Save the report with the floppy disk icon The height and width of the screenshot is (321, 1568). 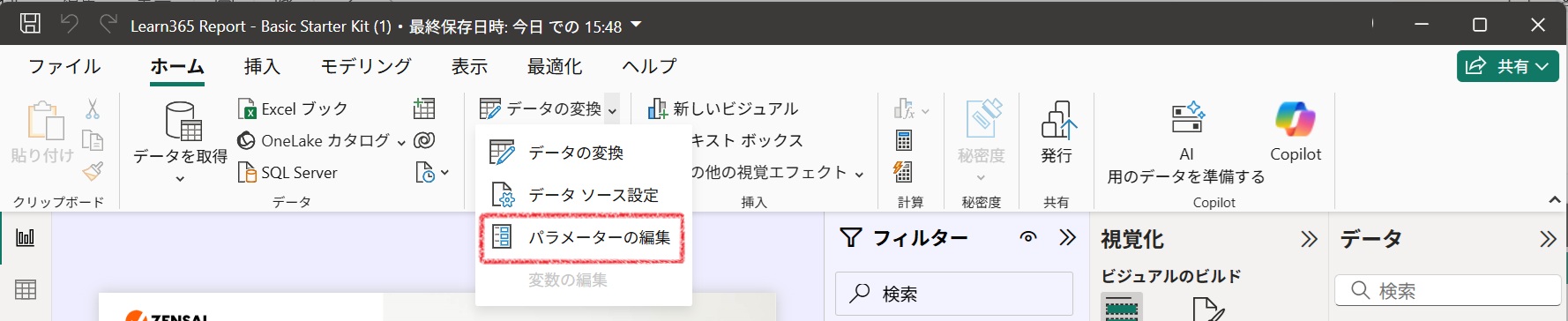(x=30, y=25)
